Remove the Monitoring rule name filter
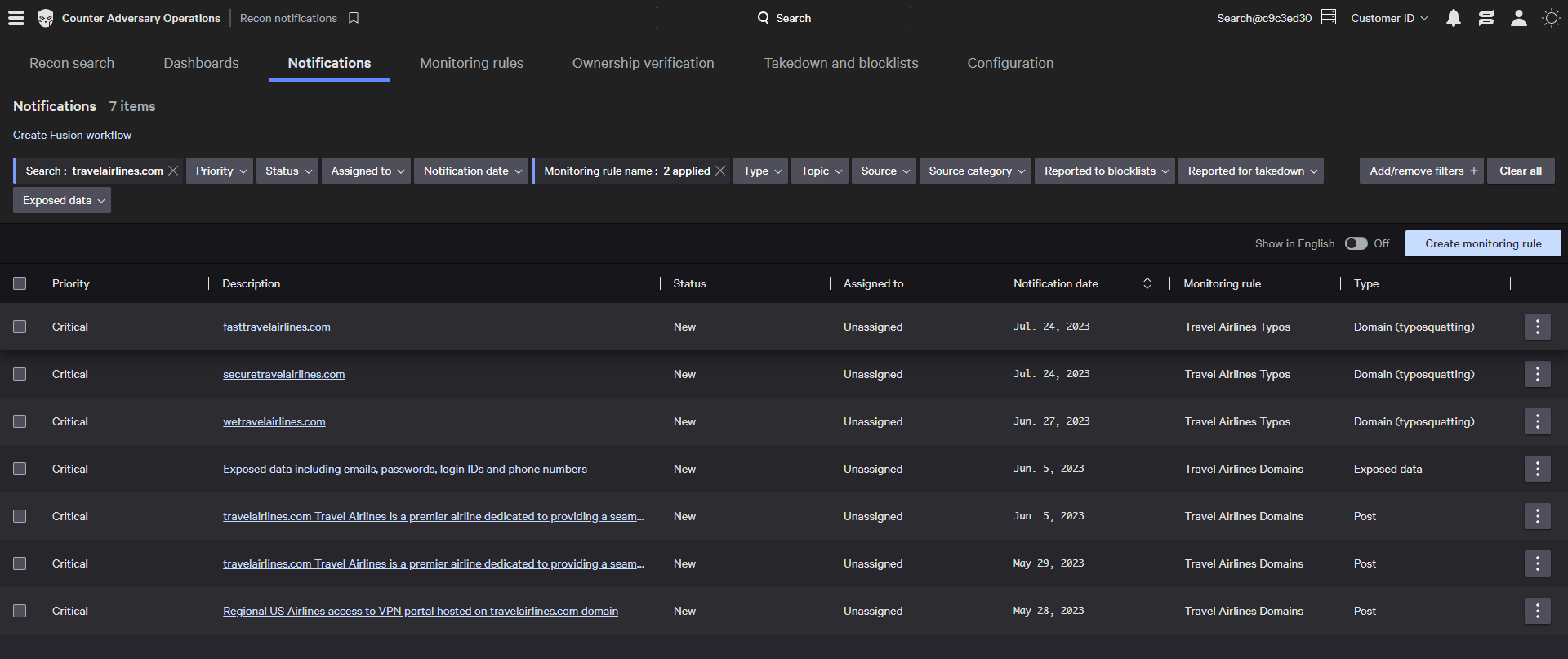 click(x=720, y=171)
